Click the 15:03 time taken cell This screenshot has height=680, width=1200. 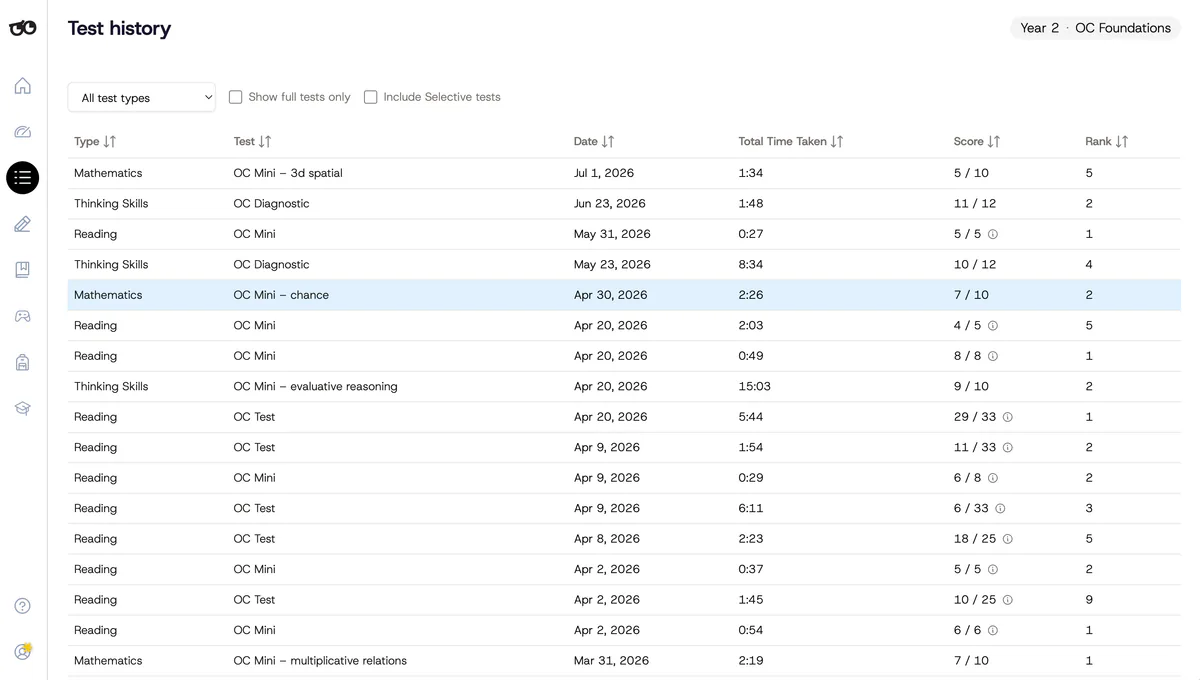tap(754, 386)
